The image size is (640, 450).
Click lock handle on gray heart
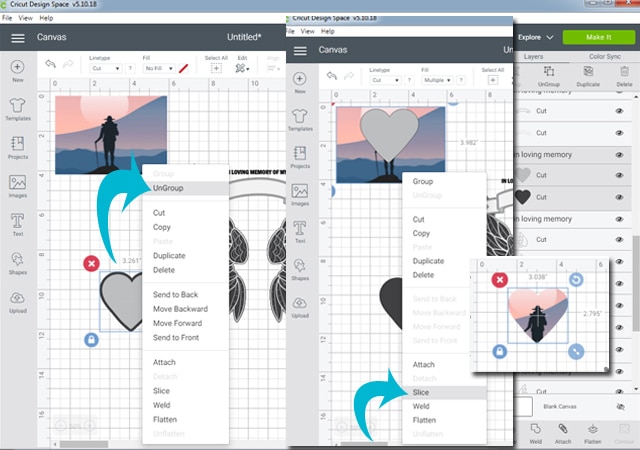(91, 340)
